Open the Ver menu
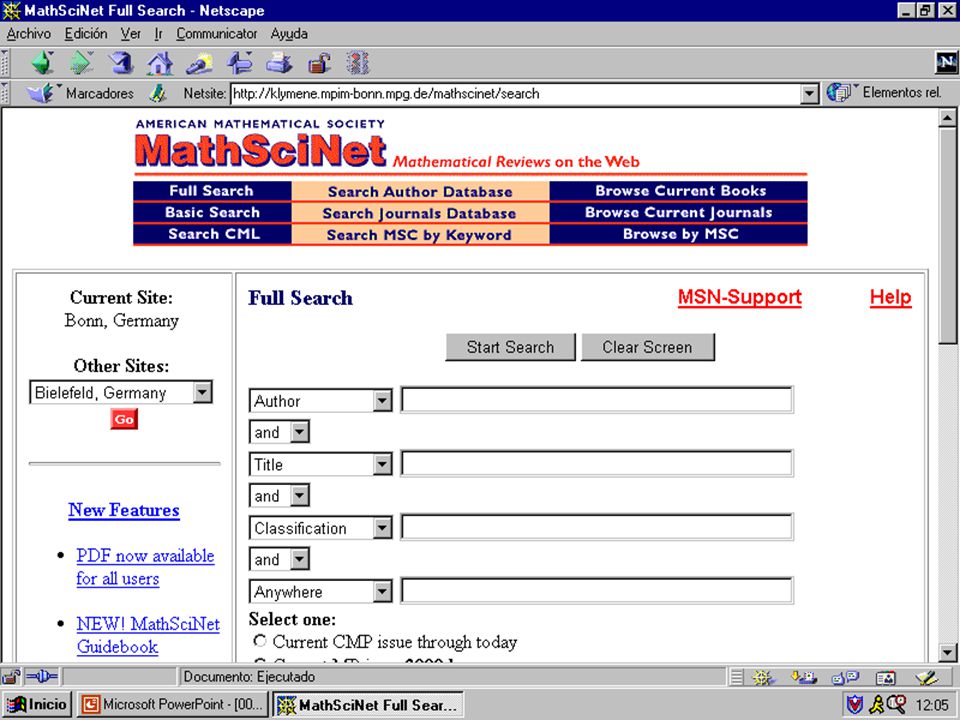960x720 pixels. [x=130, y=34]
